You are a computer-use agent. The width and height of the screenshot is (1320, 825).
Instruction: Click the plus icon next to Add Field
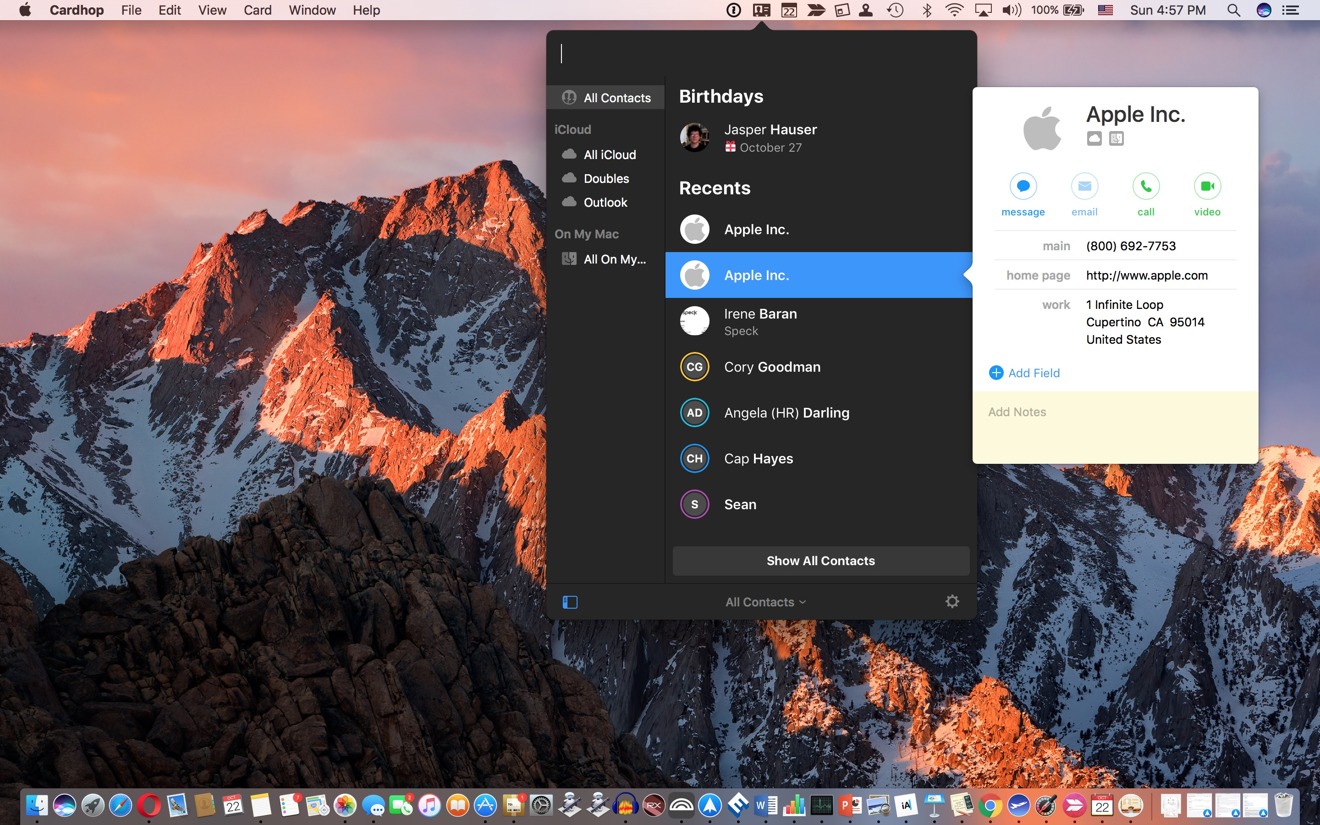[996, 373]
